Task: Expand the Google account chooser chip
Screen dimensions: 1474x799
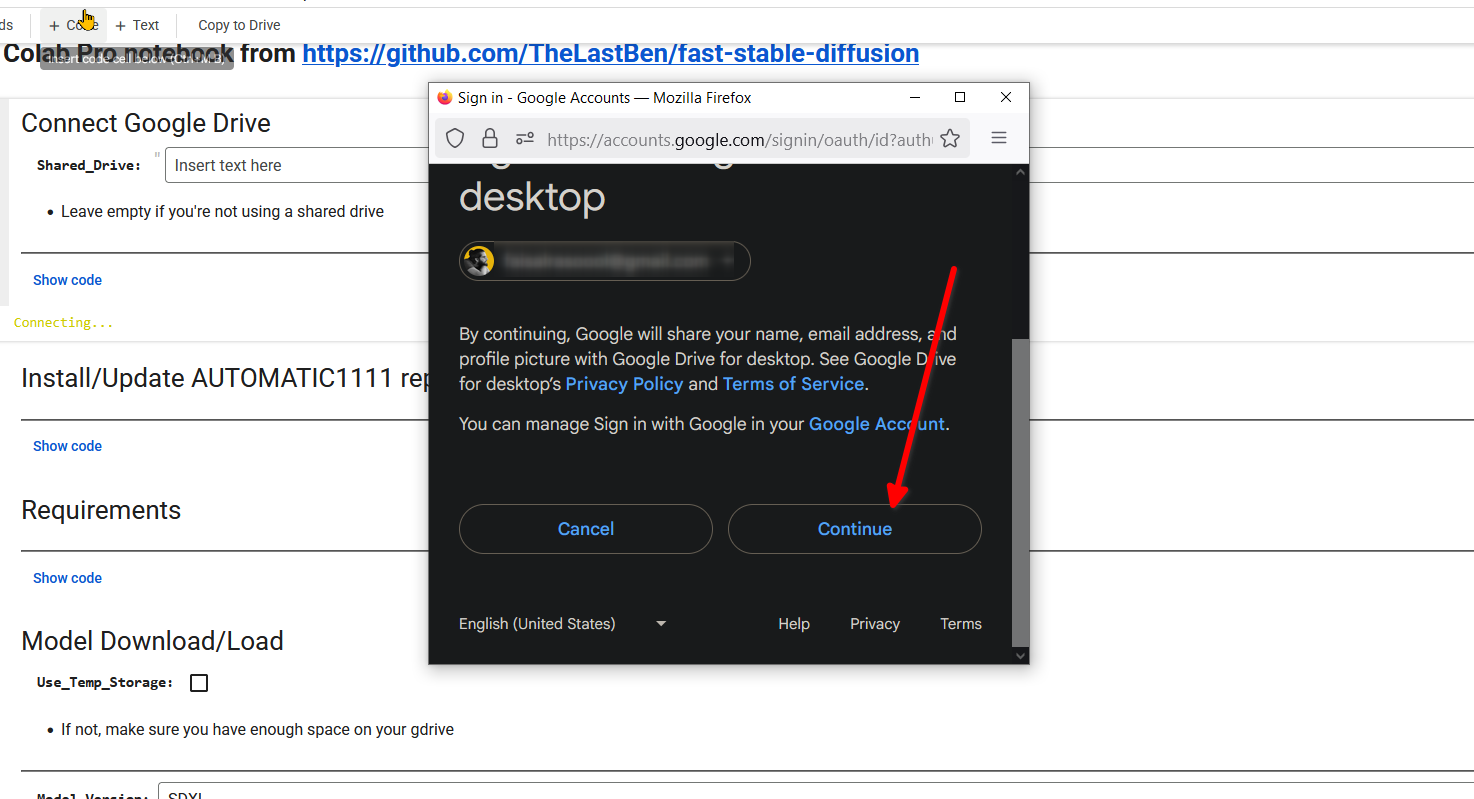Action: [604, 261]
